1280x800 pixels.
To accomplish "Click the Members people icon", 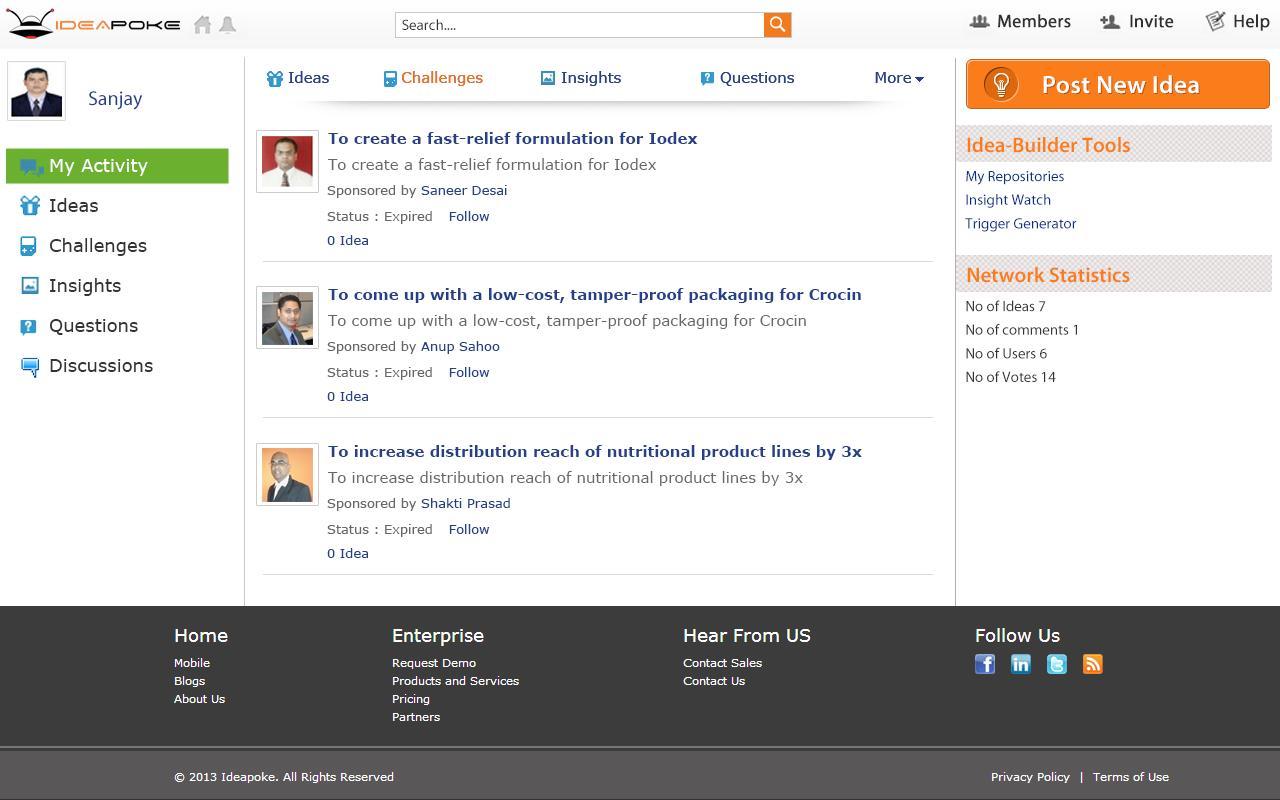I will [x=980, y=21].
